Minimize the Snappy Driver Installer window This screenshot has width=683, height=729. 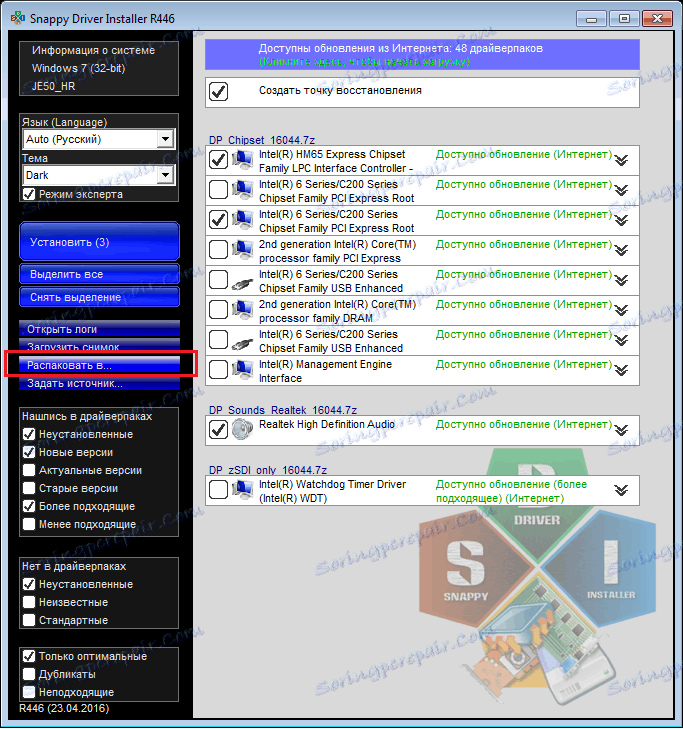click(591, 19)
